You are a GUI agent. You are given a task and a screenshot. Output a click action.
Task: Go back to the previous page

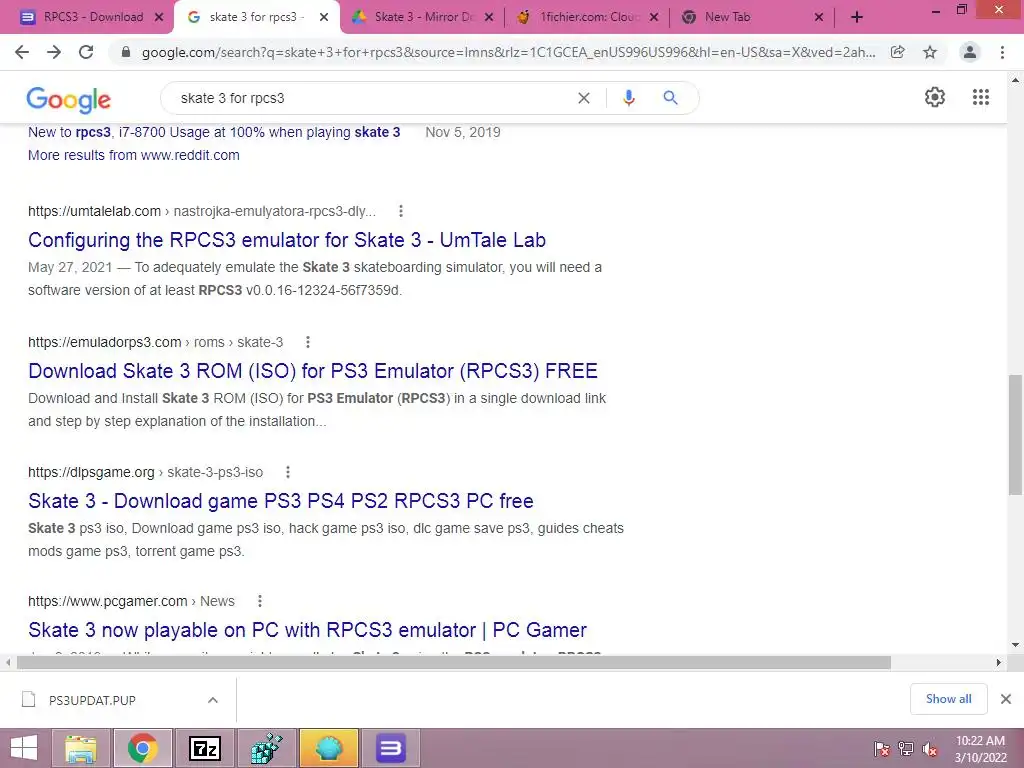click(22, 52)
